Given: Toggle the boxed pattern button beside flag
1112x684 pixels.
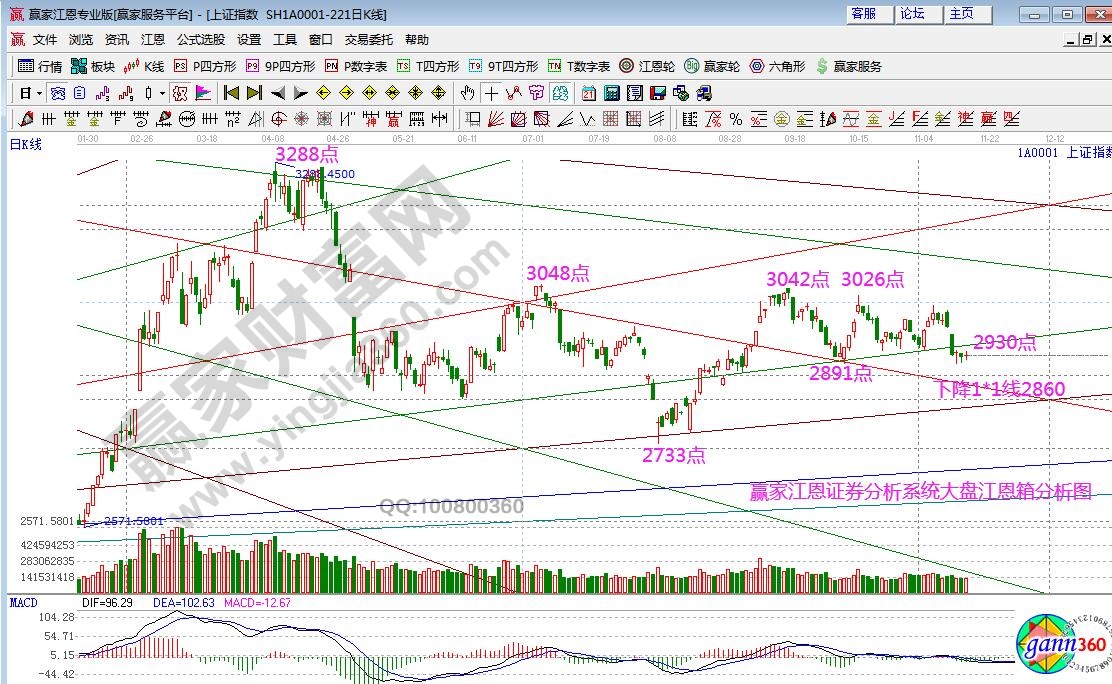Looking at the screenshot, I should pos(180,93).
